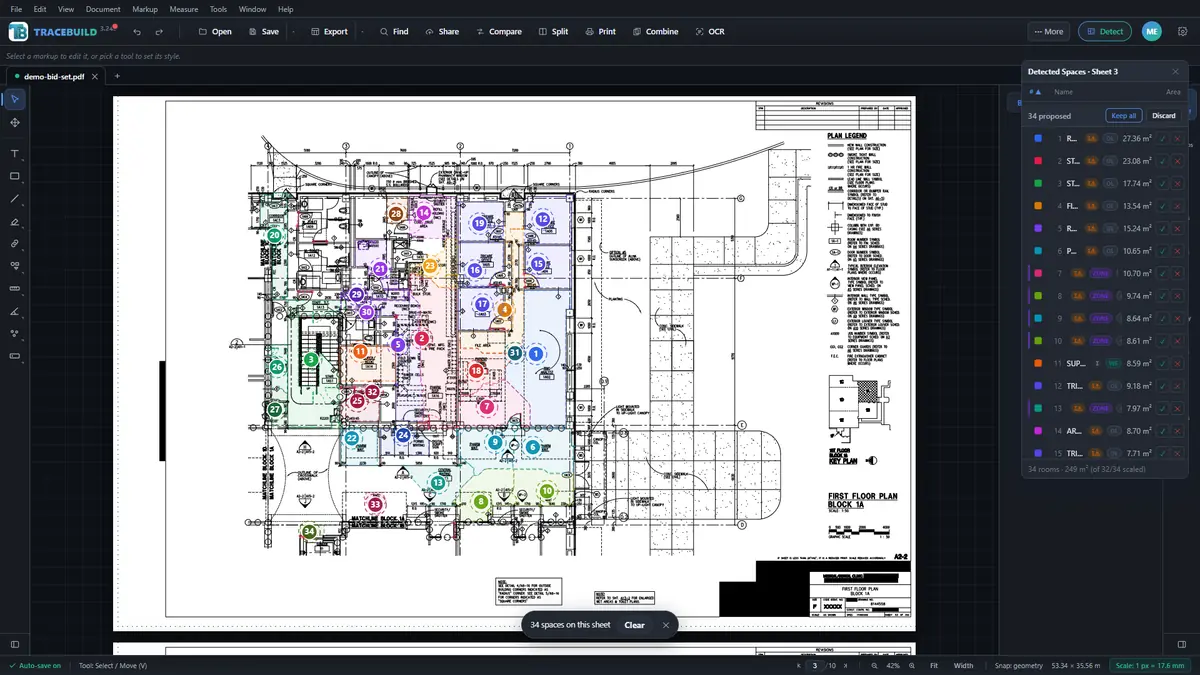The width and height of the screenshot is (1200, 675).
Task: Select the bottom rounded-rectangle tool
Action: 14,356
